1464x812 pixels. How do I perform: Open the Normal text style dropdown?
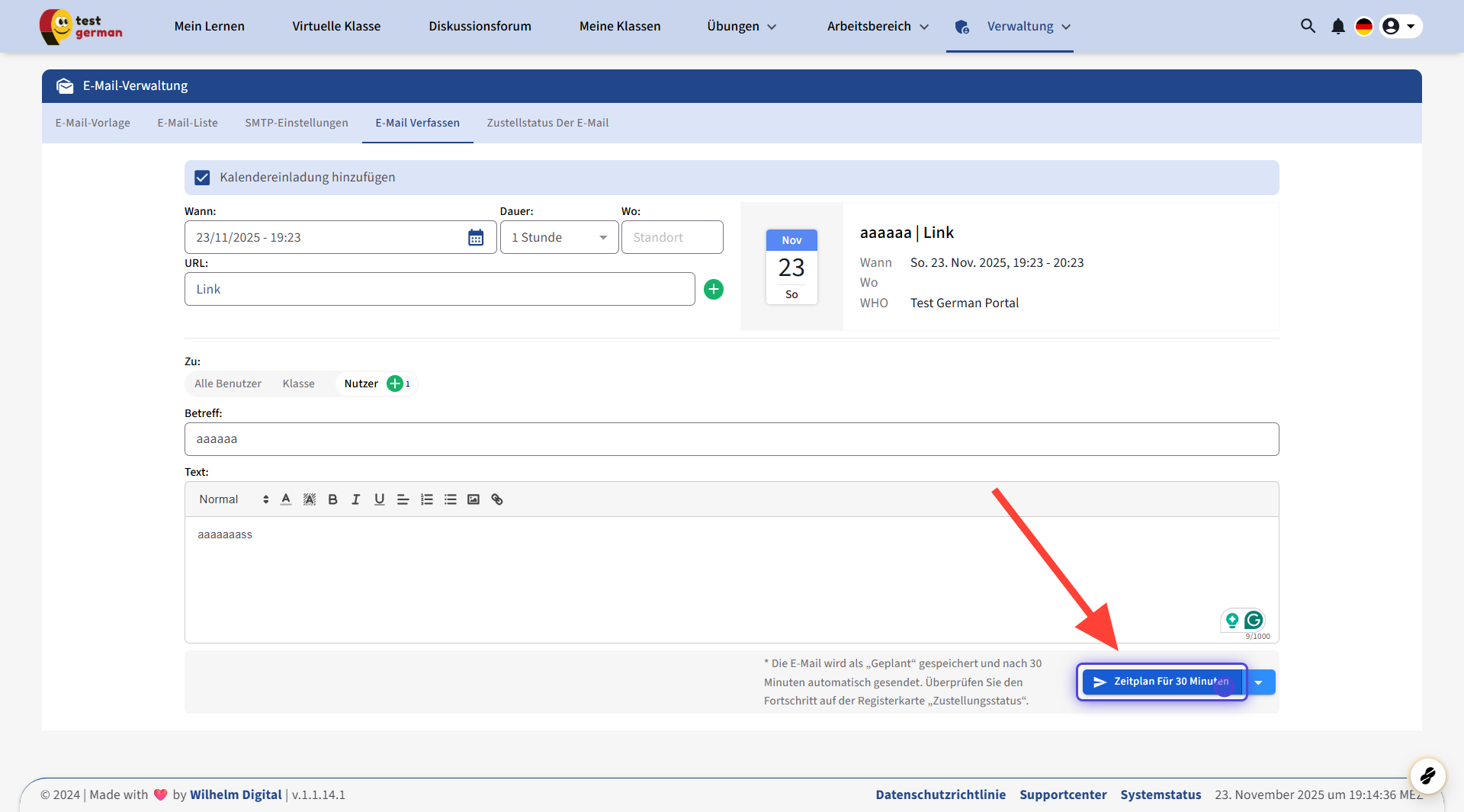tap(233, 499)
